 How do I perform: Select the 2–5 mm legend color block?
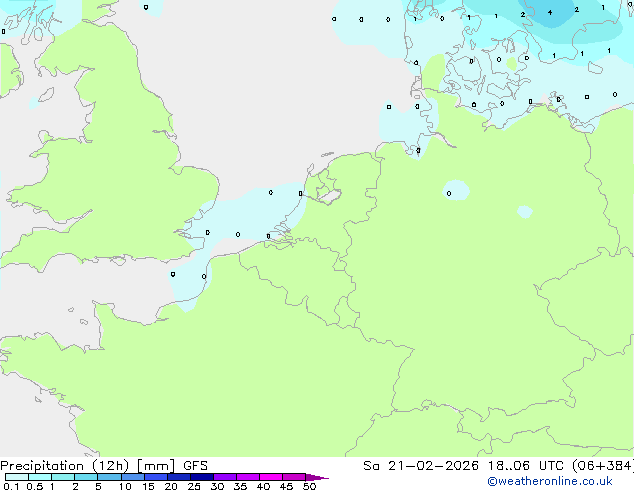(86, 477)
